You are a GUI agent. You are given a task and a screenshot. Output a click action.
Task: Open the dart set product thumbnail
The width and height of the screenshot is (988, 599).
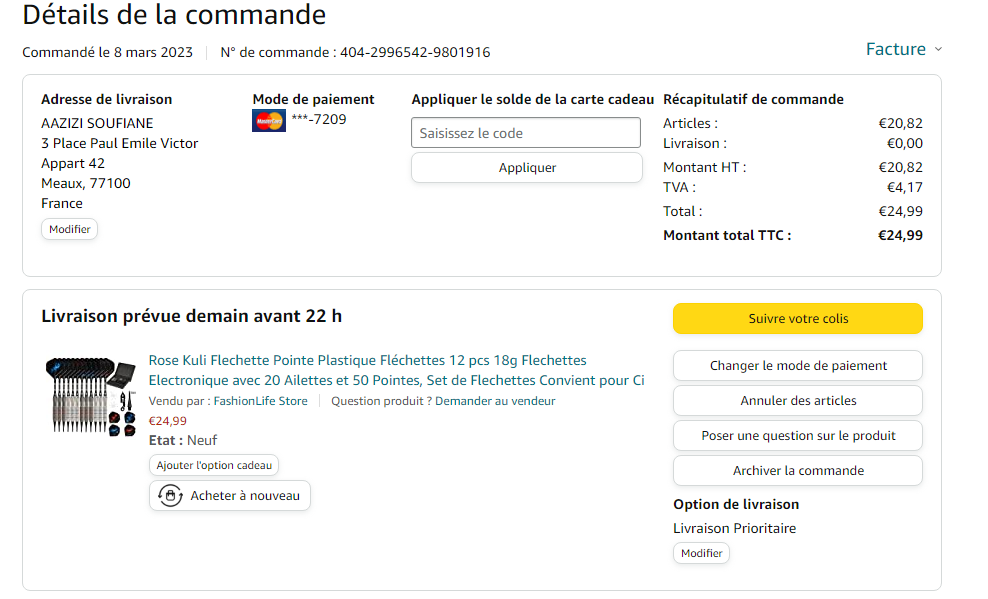pyautogui.click(x=94, y=396)
